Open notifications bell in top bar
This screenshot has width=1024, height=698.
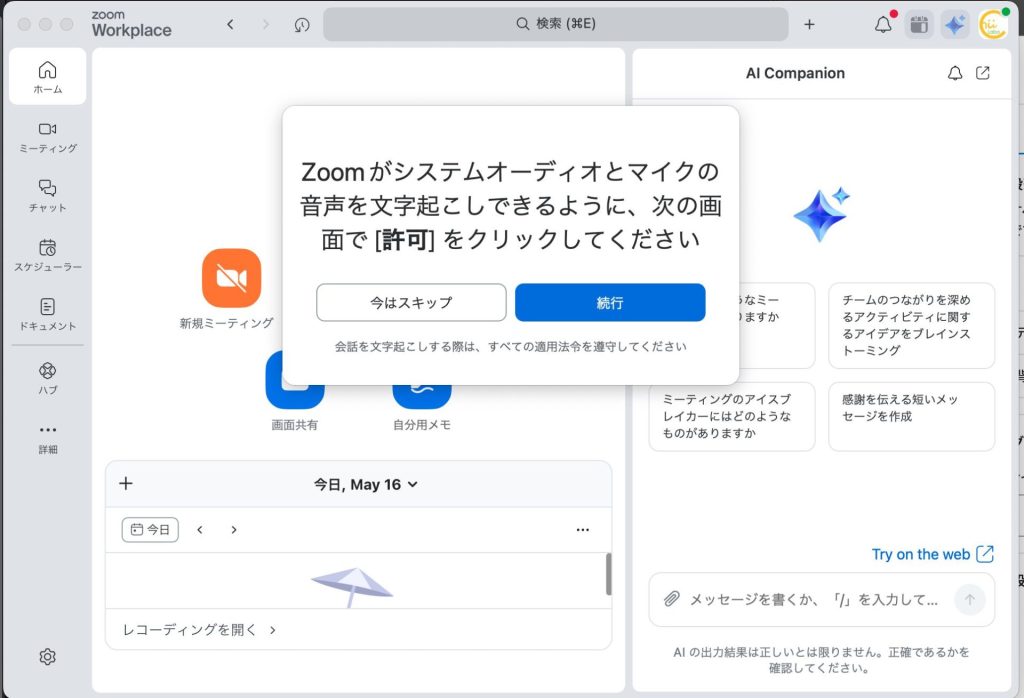883,24
